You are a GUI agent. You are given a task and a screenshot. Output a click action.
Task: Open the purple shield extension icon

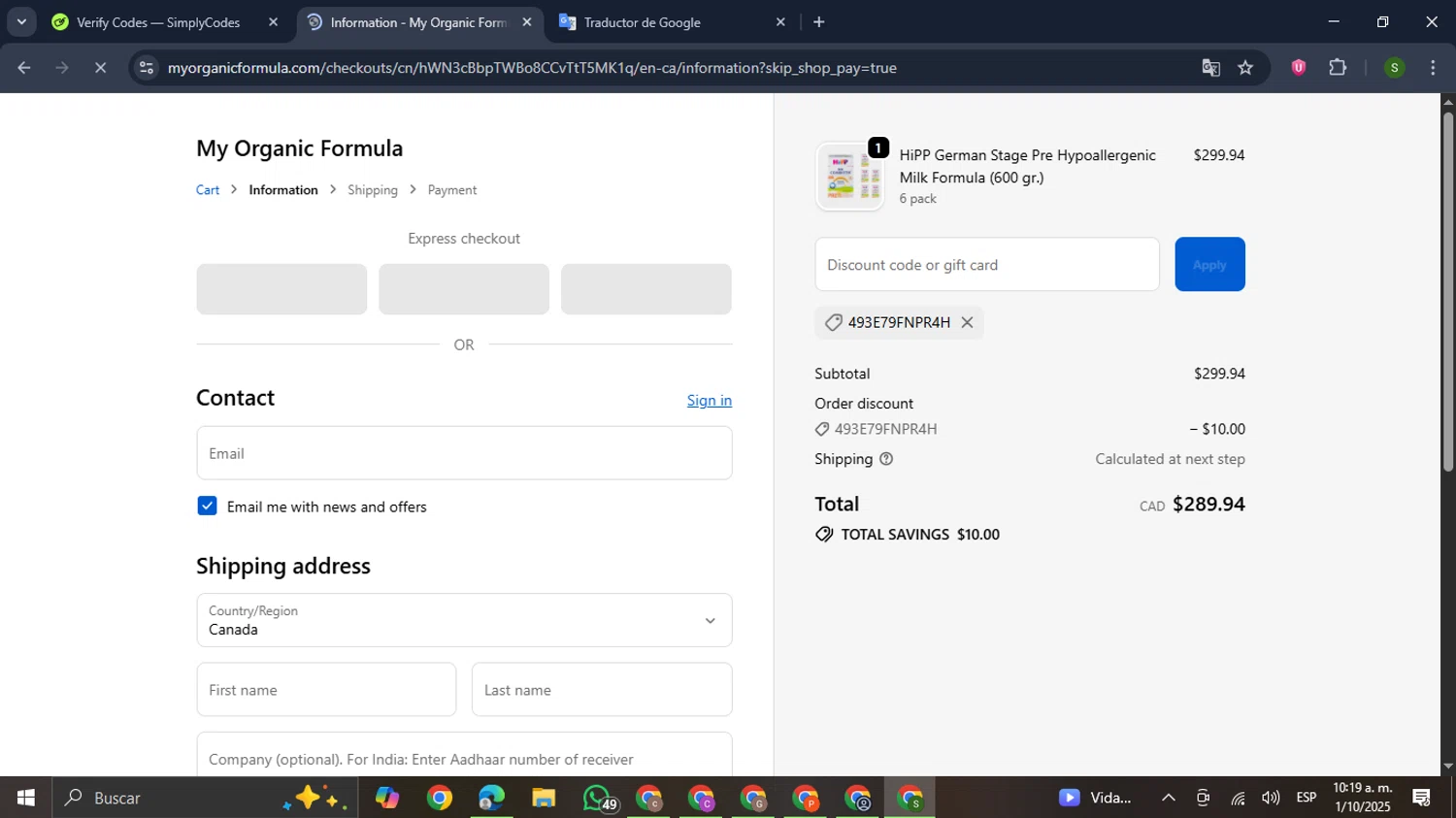click(x=1298, y=68)
